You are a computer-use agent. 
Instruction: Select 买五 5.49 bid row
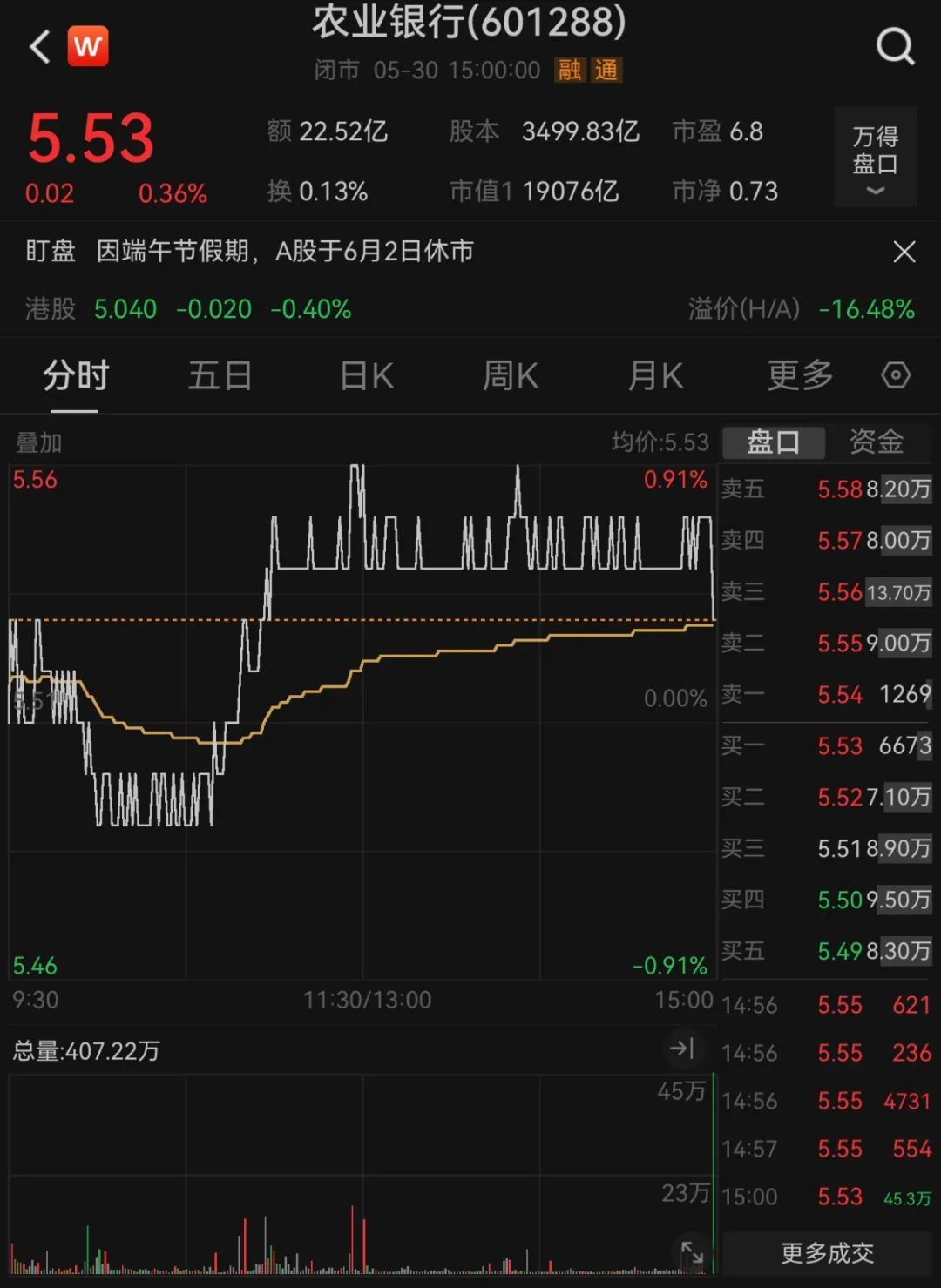[x=826, y=951]
